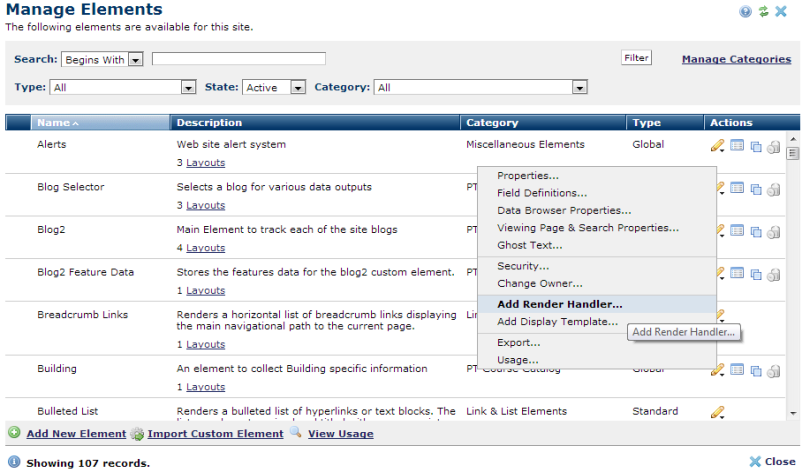Viewport: 802px width, 472px height.
Task: Open the data view icon for Alerts
Action: pyautogui.click(x=737, y=146)
